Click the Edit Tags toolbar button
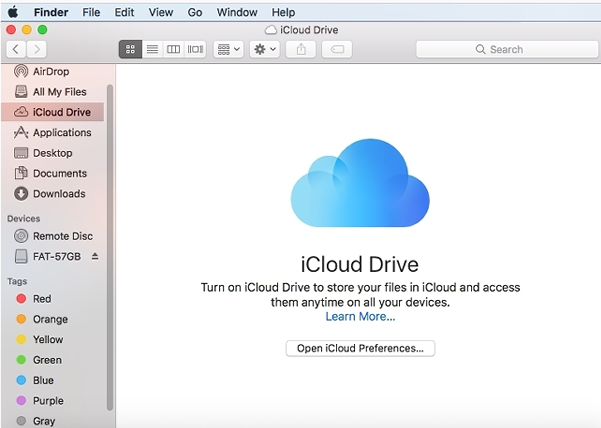 337,49
